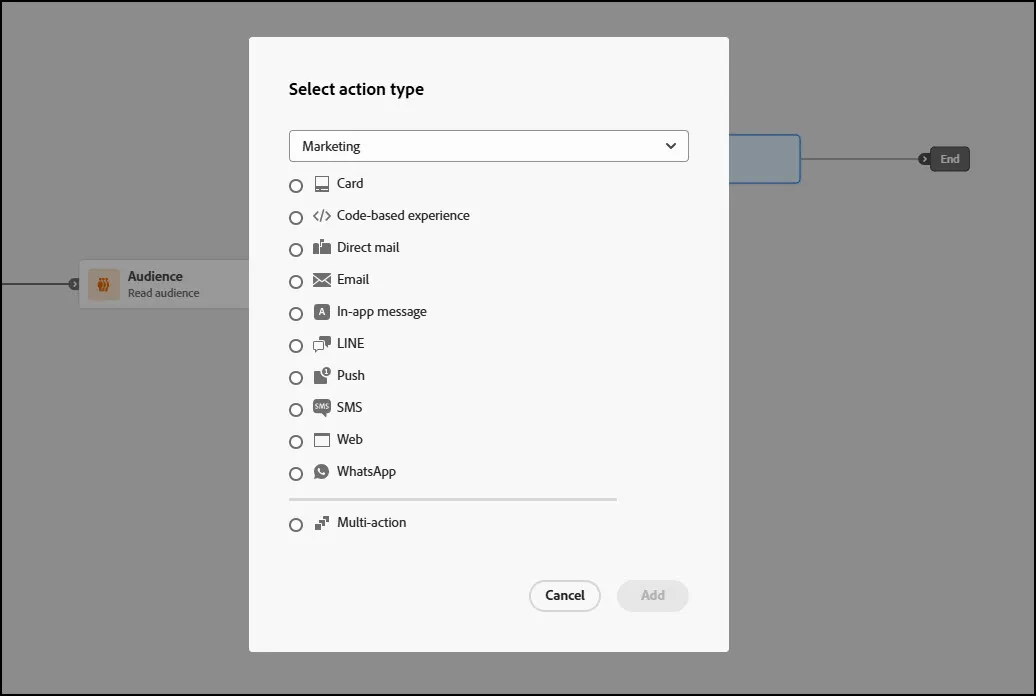
Task: Select the Email radio button
Action: [296, 282]
